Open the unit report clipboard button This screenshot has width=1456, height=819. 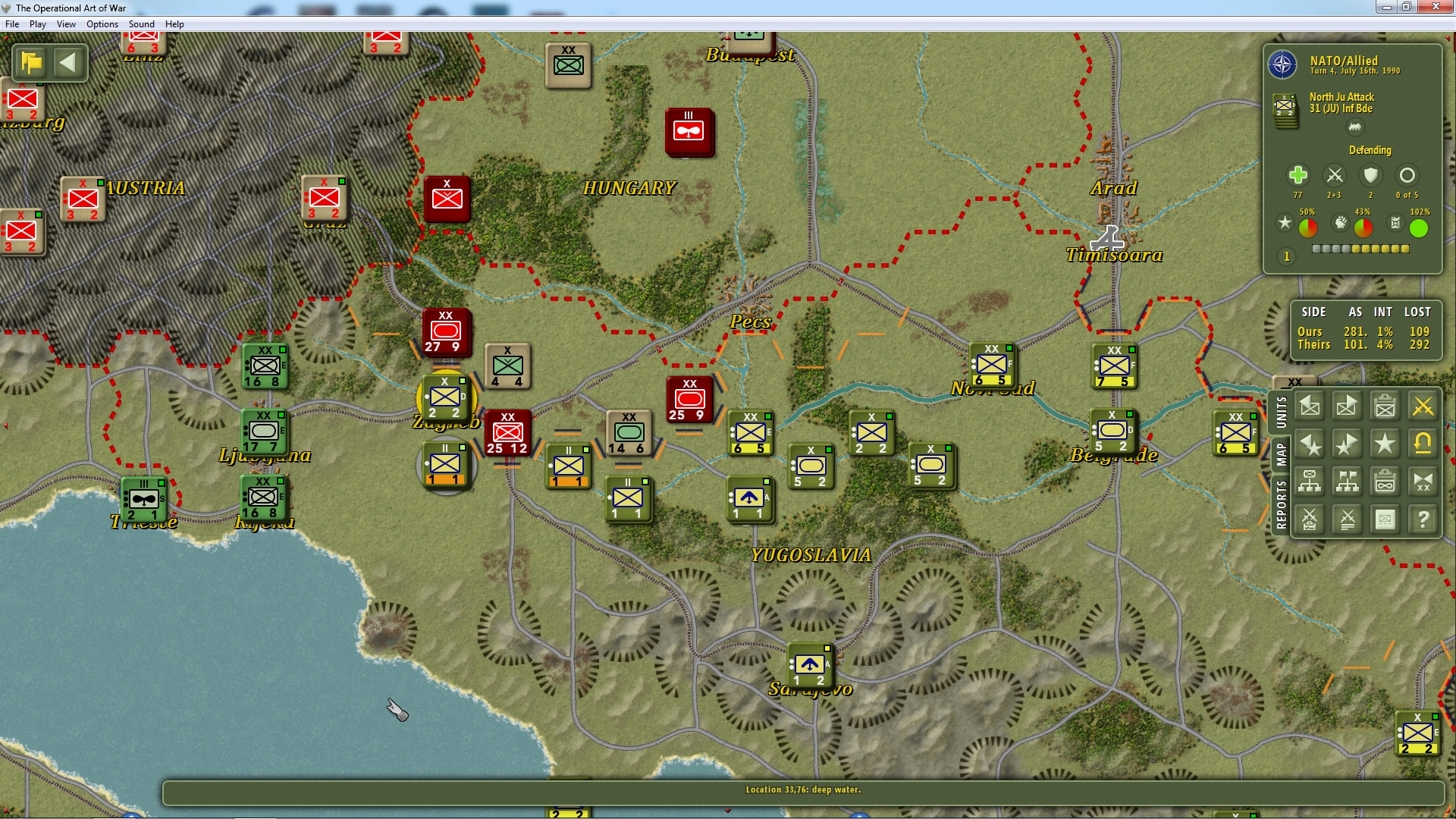pos(1385,406)
